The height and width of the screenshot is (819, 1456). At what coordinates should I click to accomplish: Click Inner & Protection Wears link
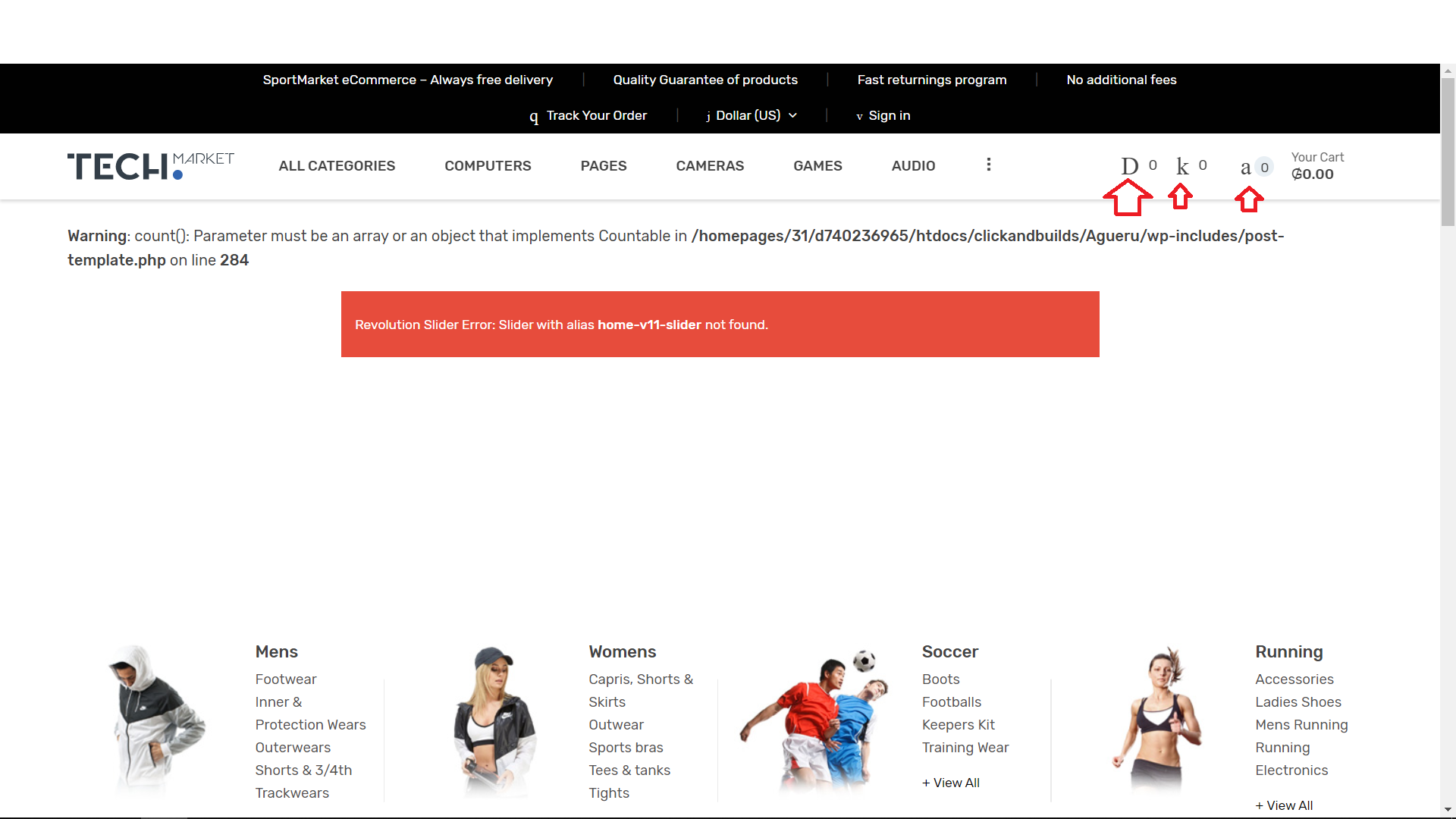(x=310, y=714)
